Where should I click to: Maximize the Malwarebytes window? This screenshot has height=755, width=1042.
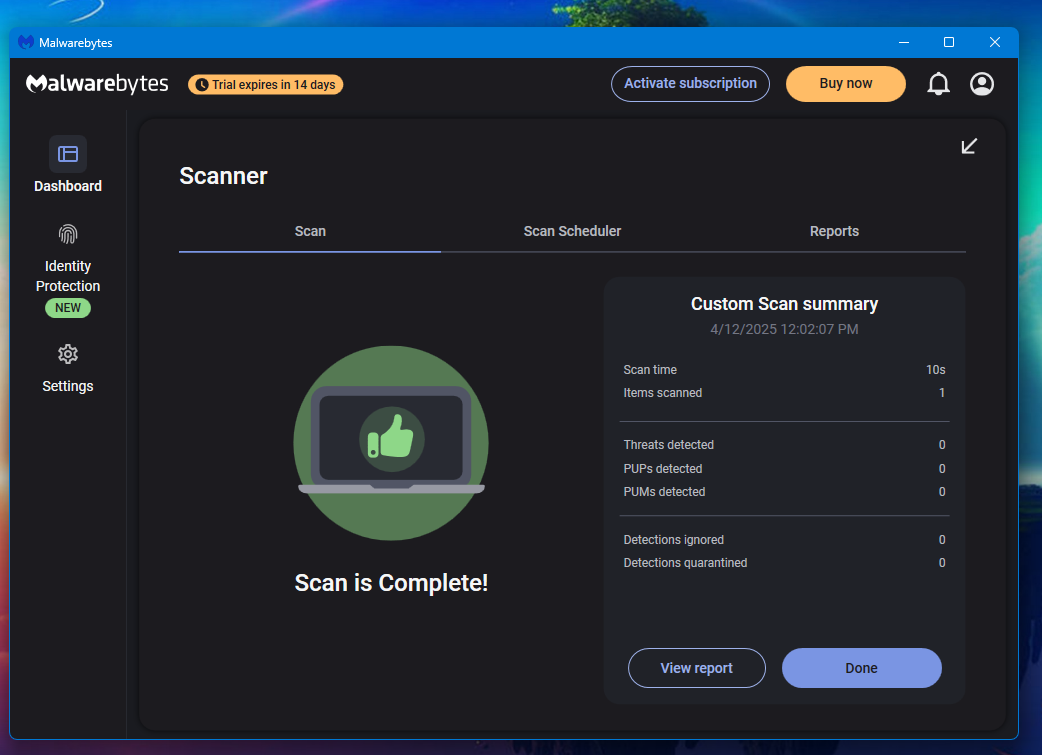(949, 43)
